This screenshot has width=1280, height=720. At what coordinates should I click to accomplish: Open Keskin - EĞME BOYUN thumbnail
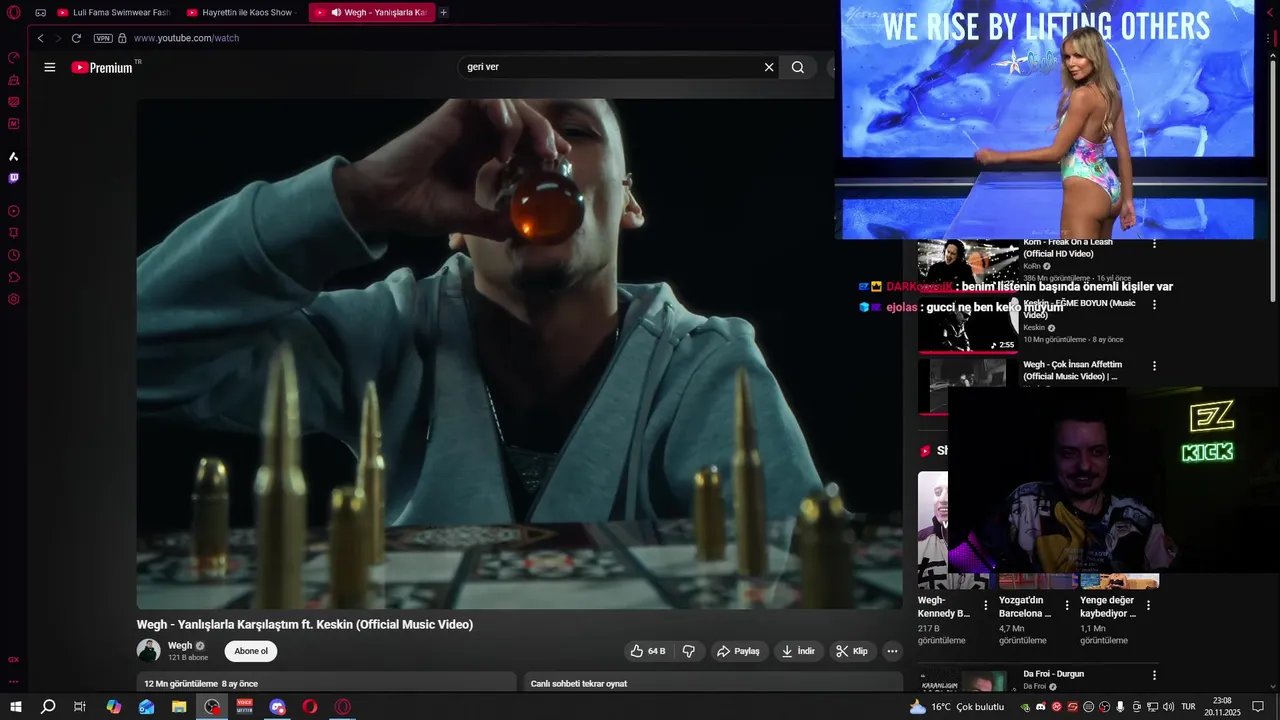tap(968, 325)
